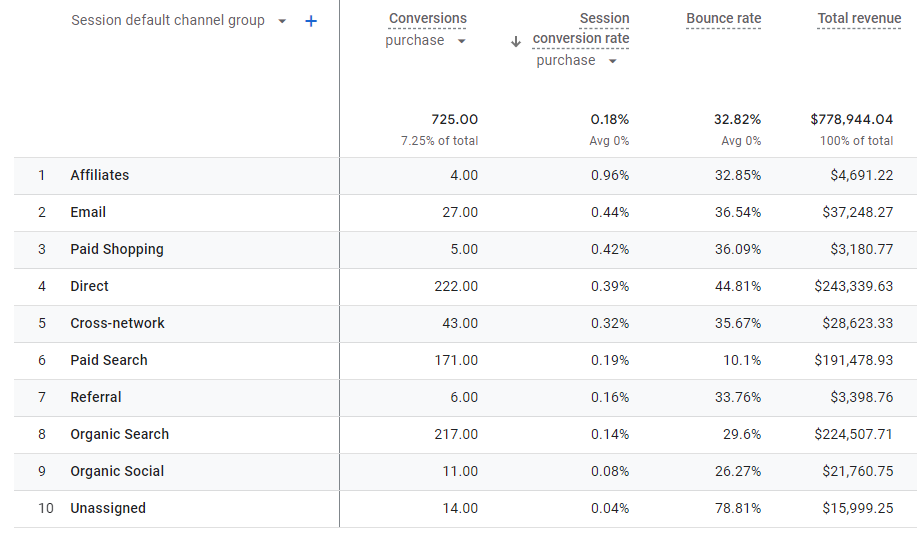Click the Session conversion rate header

click(x=581, y=29)
